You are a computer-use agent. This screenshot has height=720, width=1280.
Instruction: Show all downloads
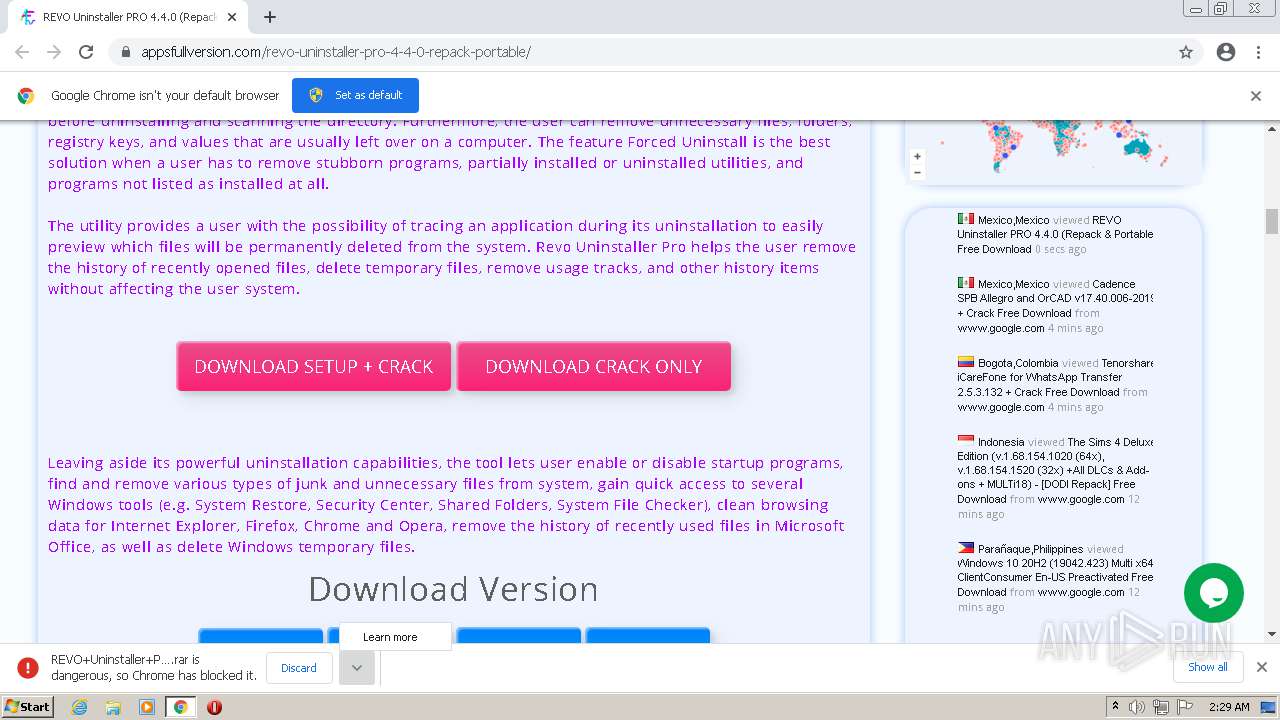1208,667
